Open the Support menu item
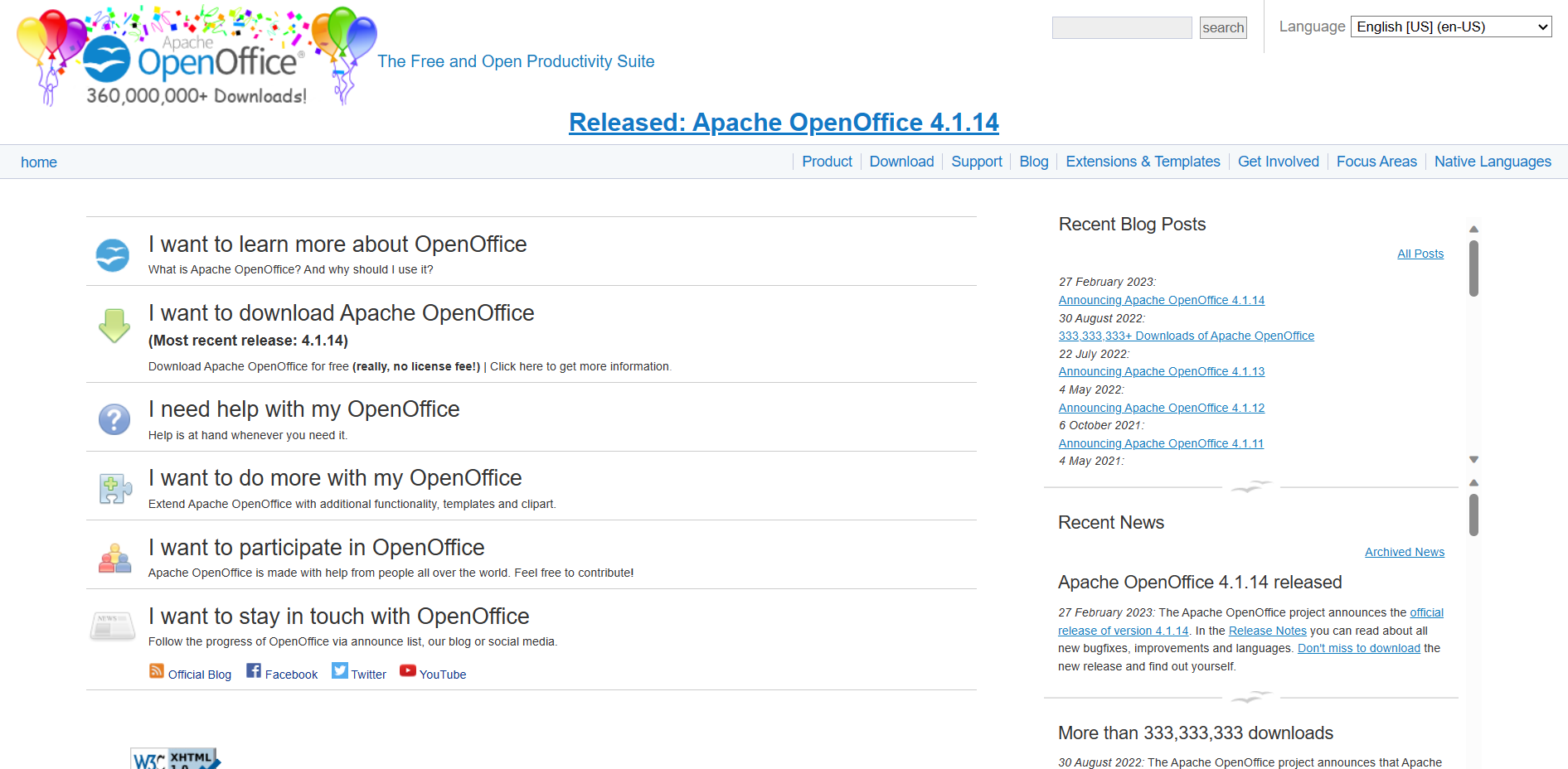The image size is (1568, 769). (977, 162)
